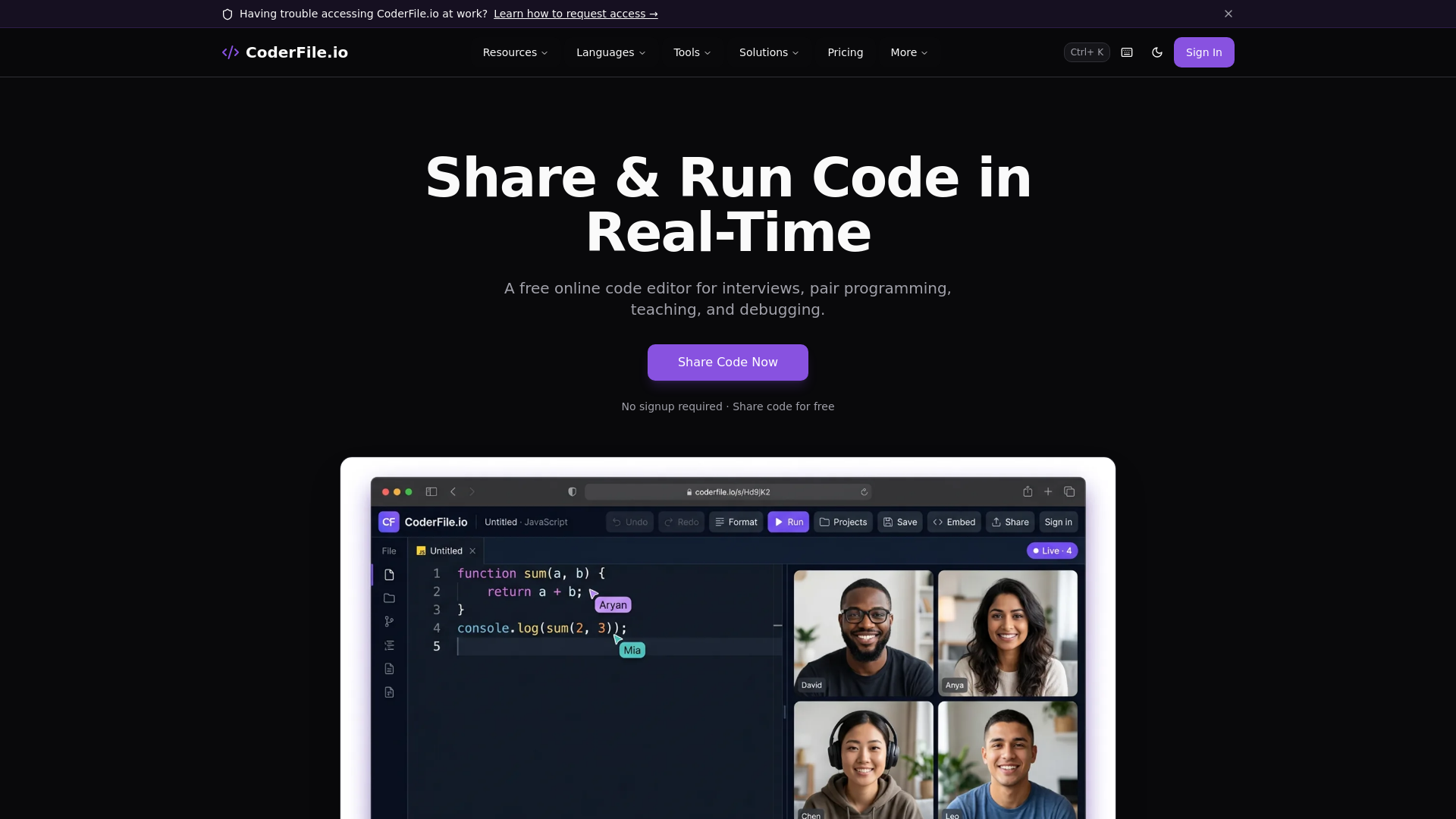Toggle dark mode moon icon
Screen dimensions: 1456x819
[x=1157, y=52]
